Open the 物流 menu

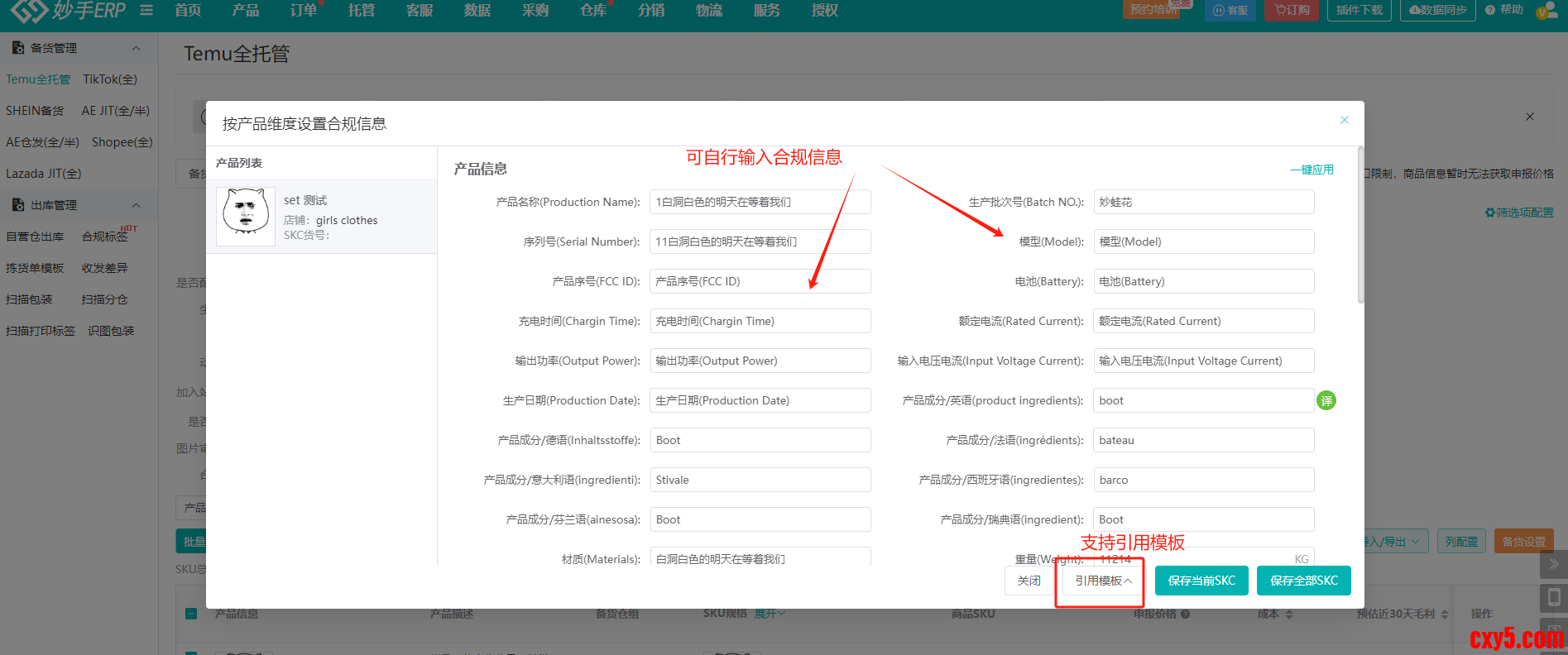coord(709,10)
